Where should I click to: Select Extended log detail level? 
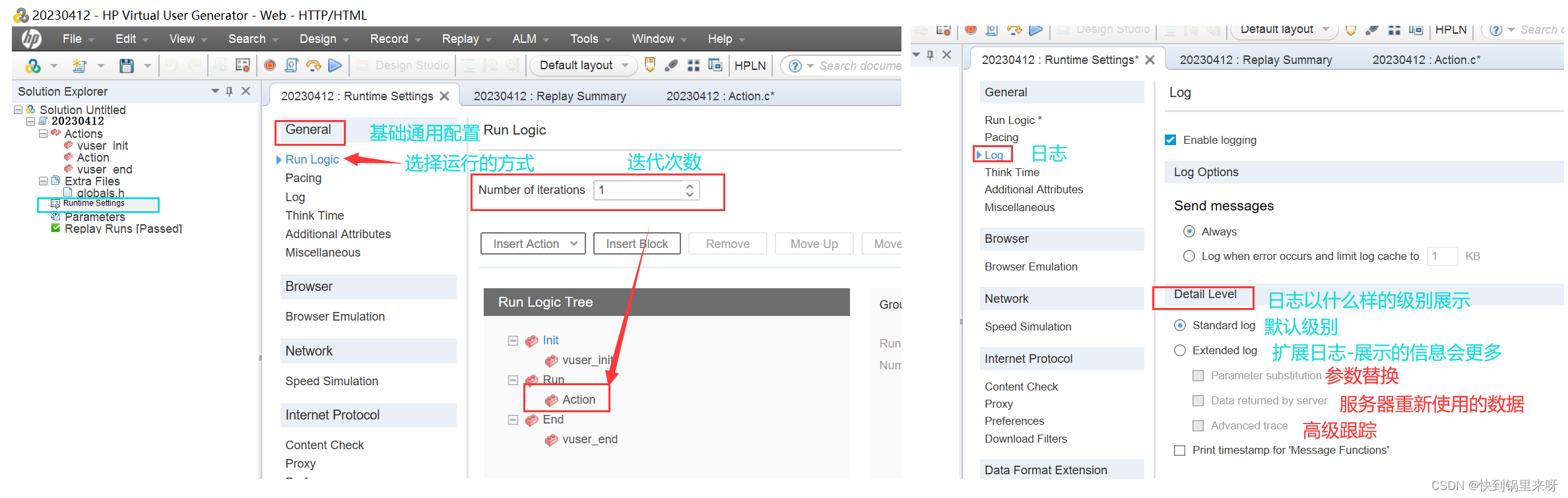click(1180, 350)
